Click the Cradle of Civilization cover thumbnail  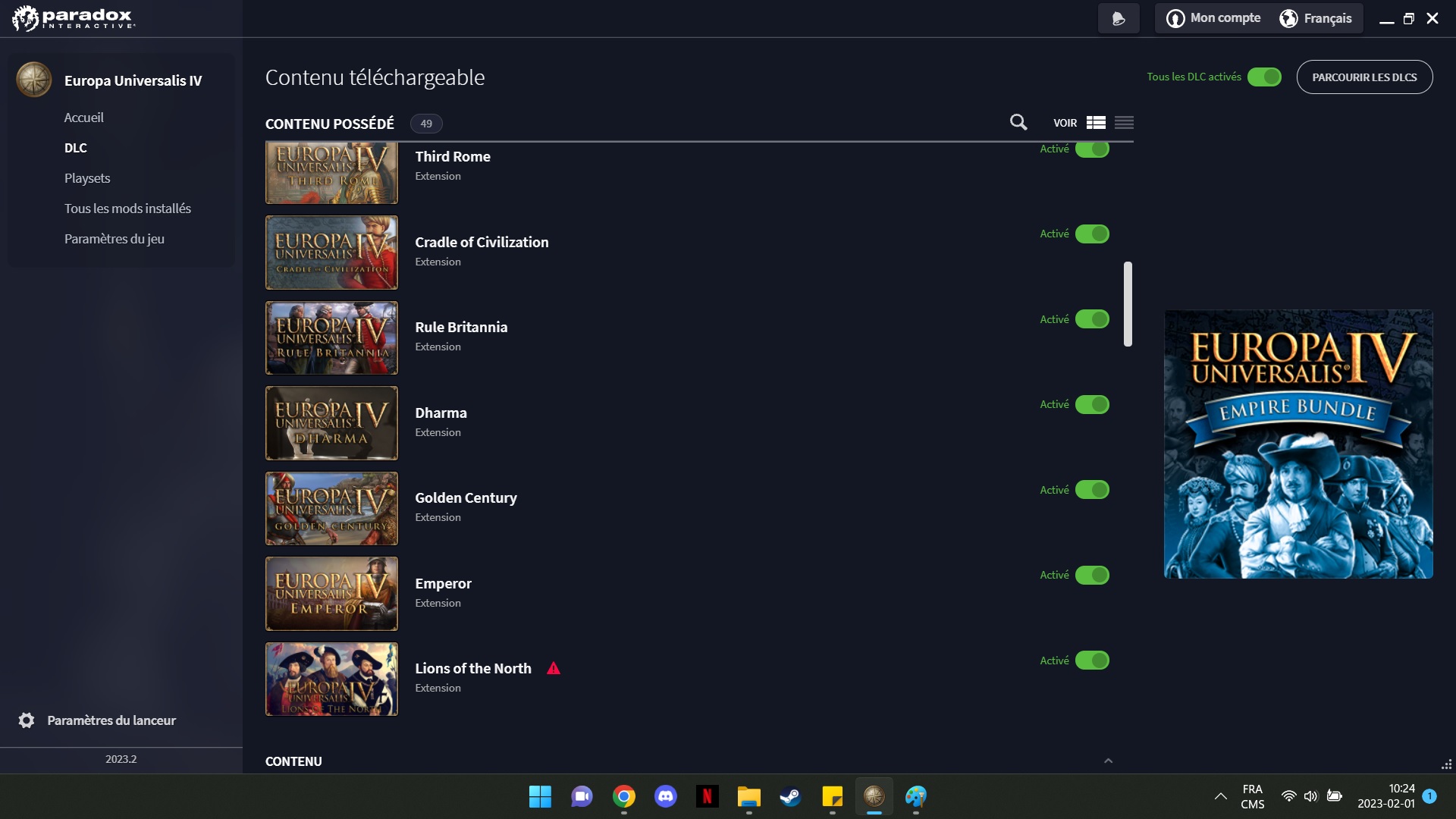331,253
